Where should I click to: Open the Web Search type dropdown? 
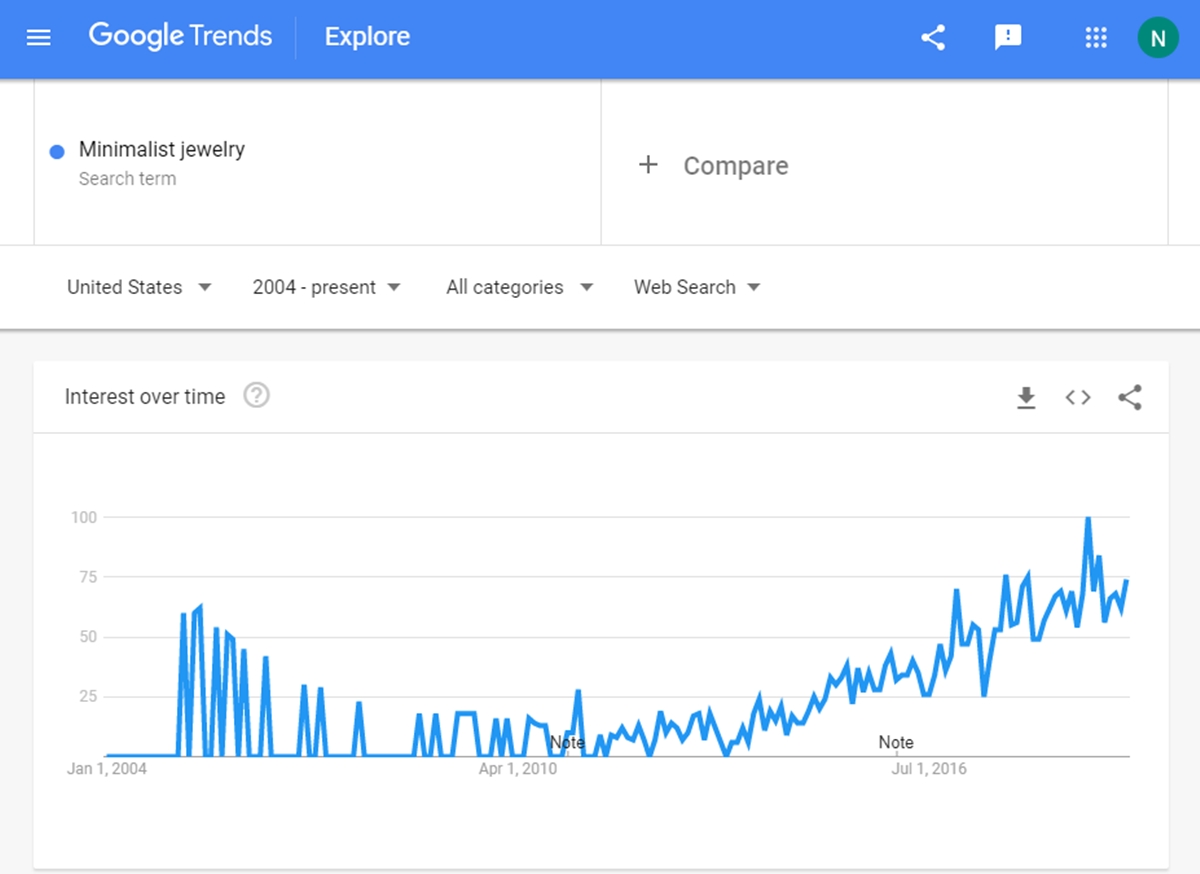tap(697, 287)
